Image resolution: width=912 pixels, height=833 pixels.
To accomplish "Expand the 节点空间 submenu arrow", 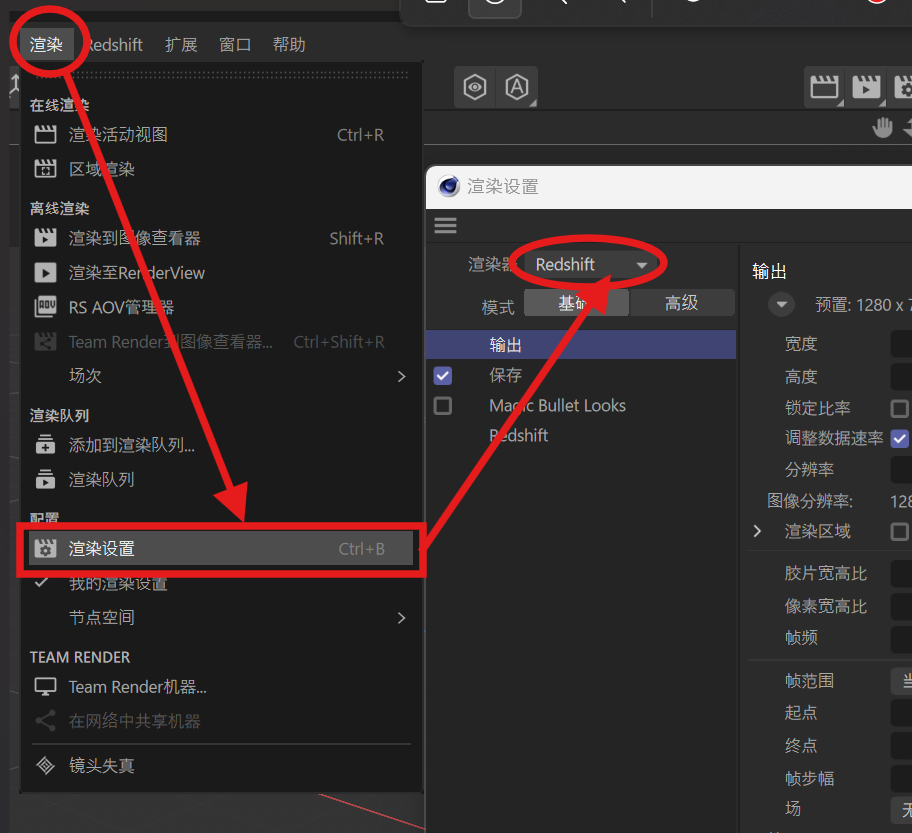I will point(401,618).
